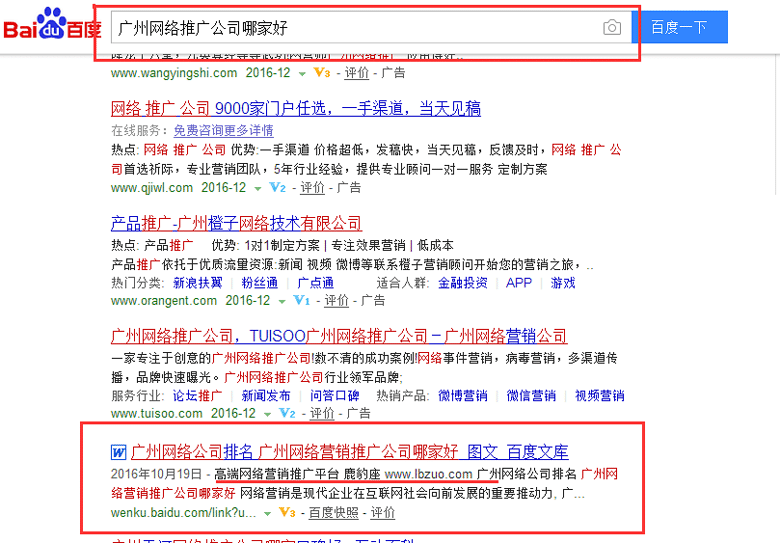Click the Word document icon of 百度文库 result
This screenshot has width=780, height=543.
[x=118, y=452]
